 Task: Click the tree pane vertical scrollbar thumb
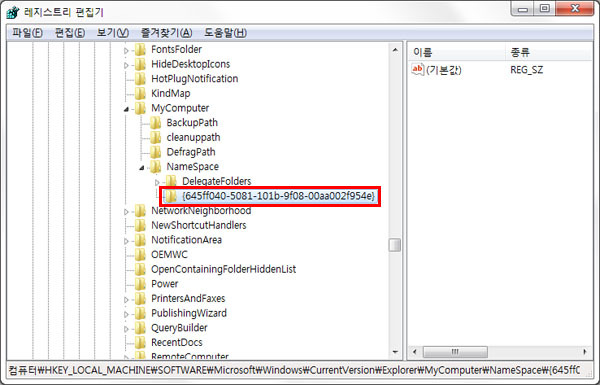coord(395,245)
